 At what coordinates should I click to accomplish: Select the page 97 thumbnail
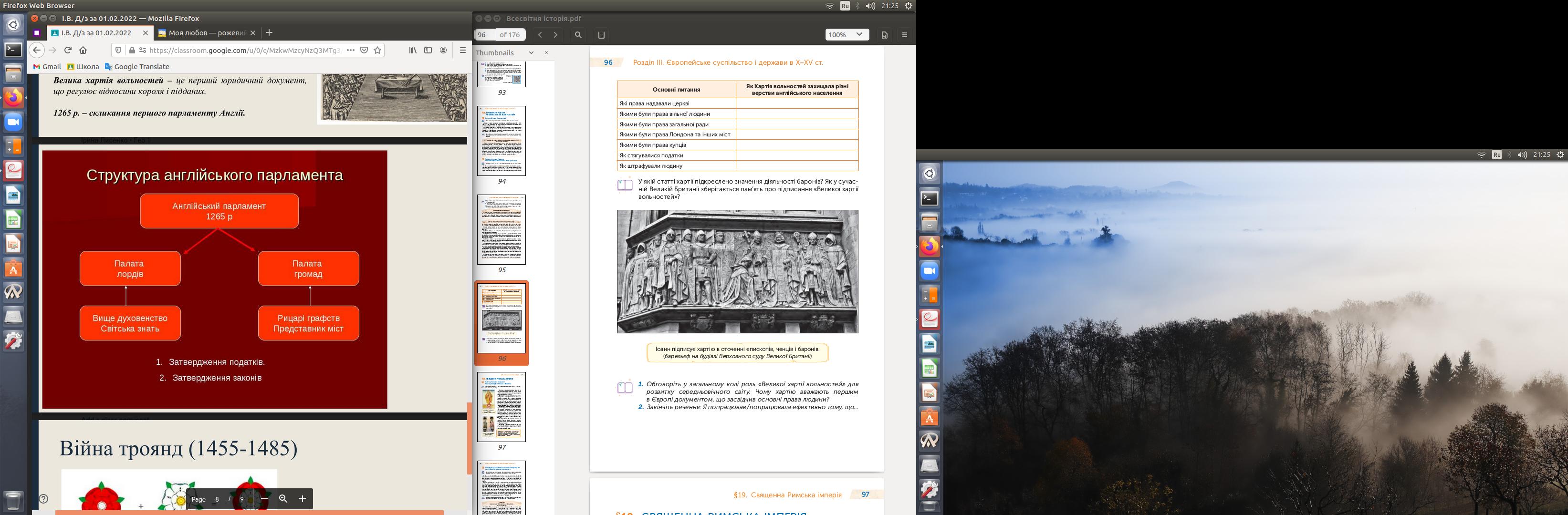click(501, 407)
